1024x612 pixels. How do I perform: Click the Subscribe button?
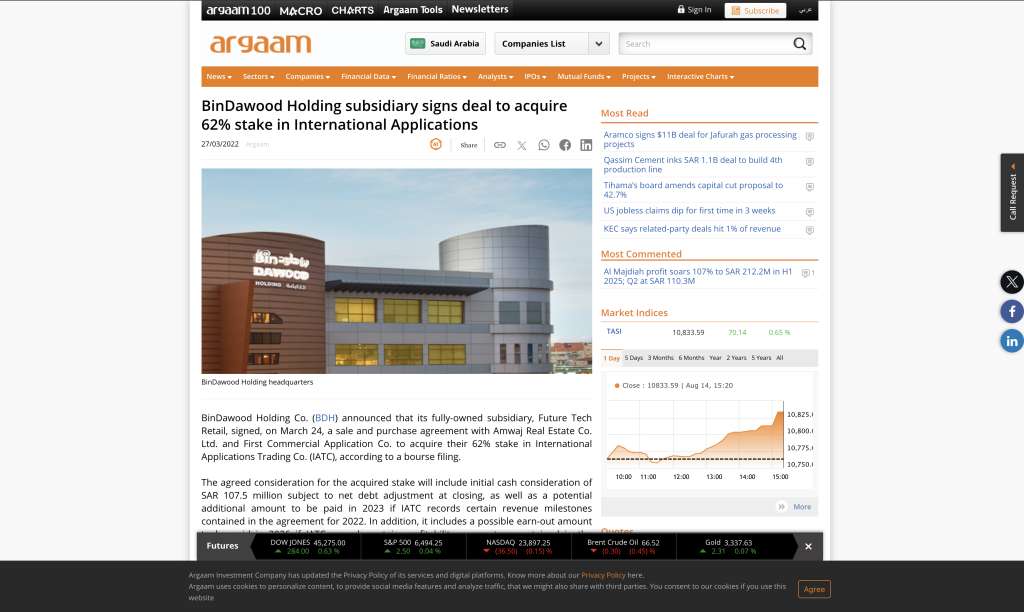click(755, 10)
